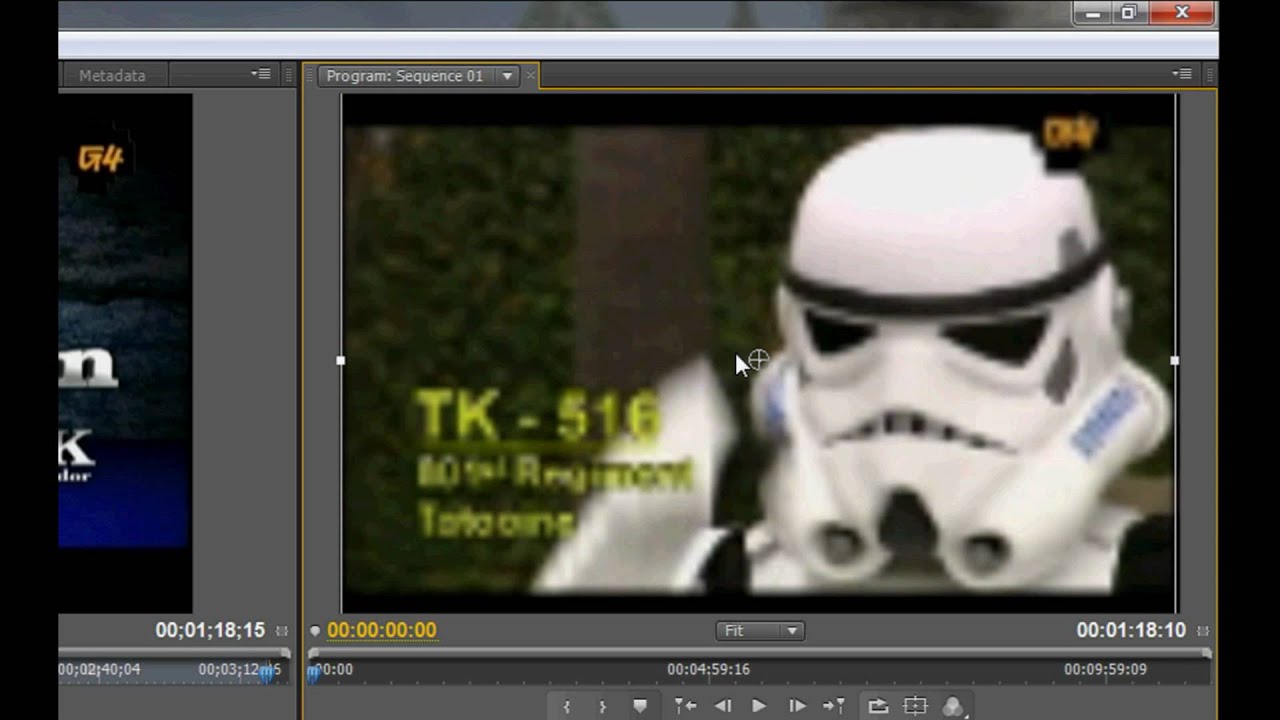Click Program playhead at ruler start
1280x720 pixels.
[x=313, y=673]
